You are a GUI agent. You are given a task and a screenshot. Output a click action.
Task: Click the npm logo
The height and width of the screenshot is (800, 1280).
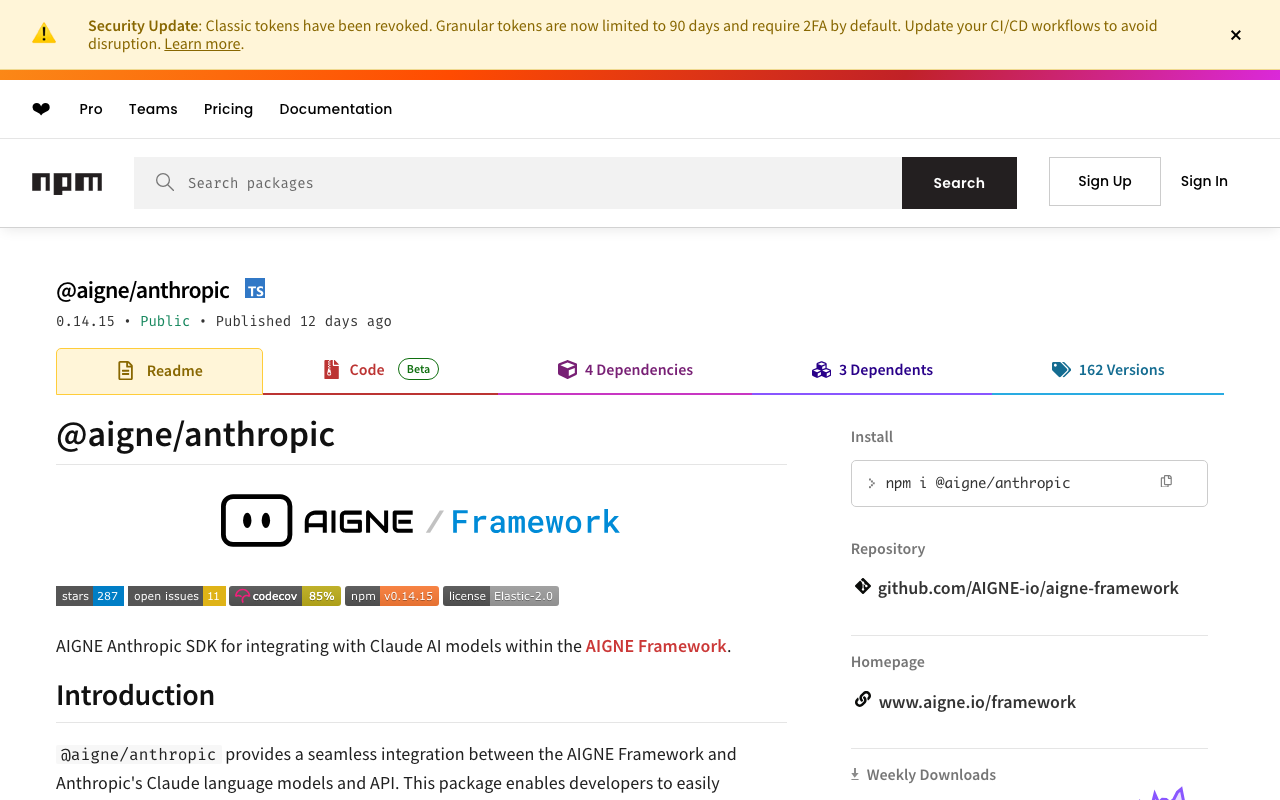click(67, 183)
